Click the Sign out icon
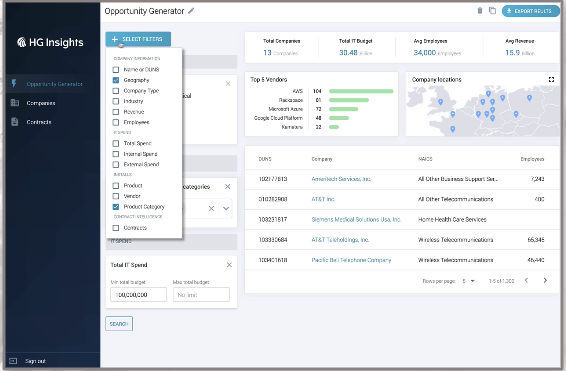 click(x=13, y=361)
